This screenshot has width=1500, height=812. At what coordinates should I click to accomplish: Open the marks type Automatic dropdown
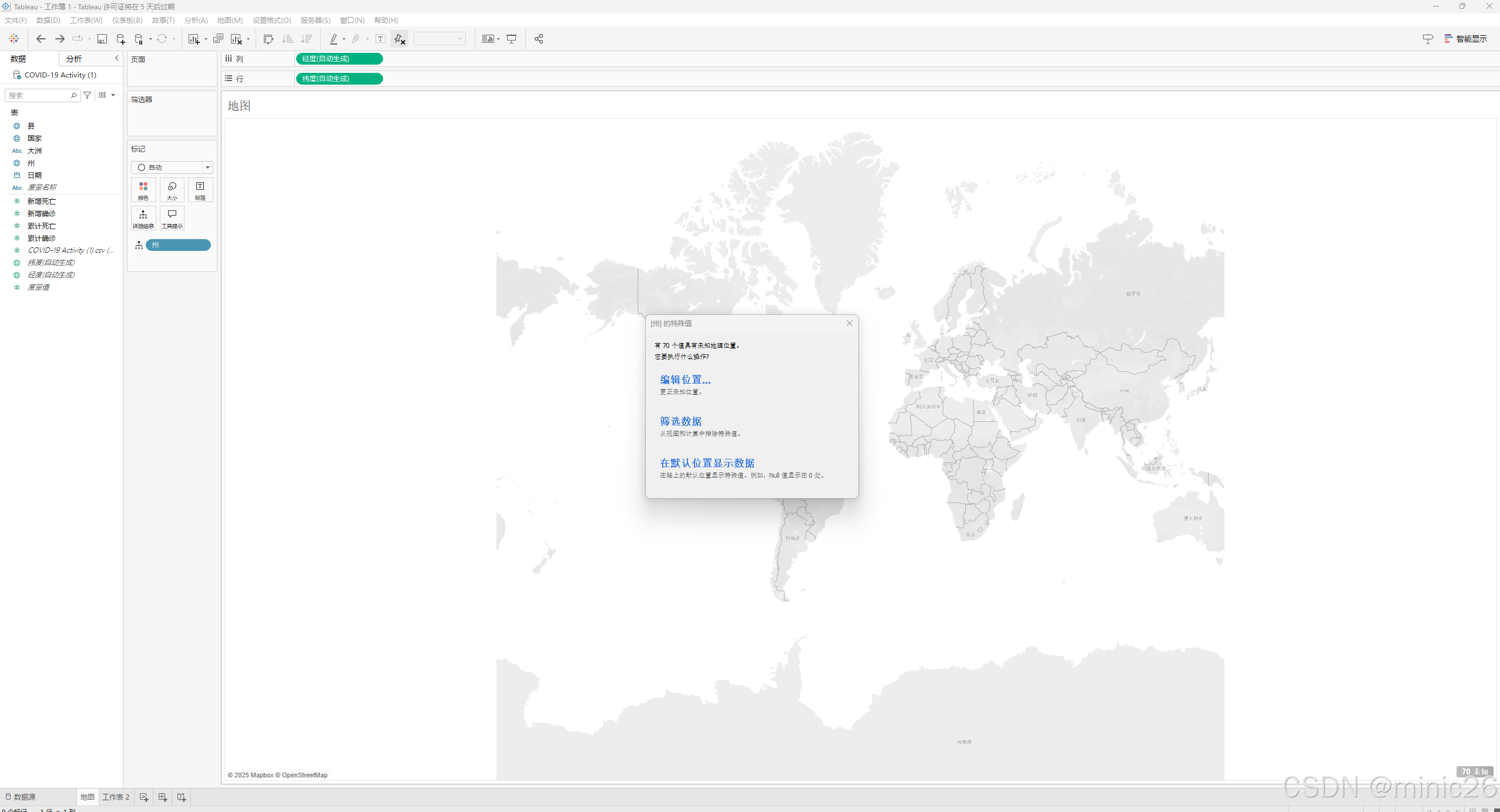[172, 167]
